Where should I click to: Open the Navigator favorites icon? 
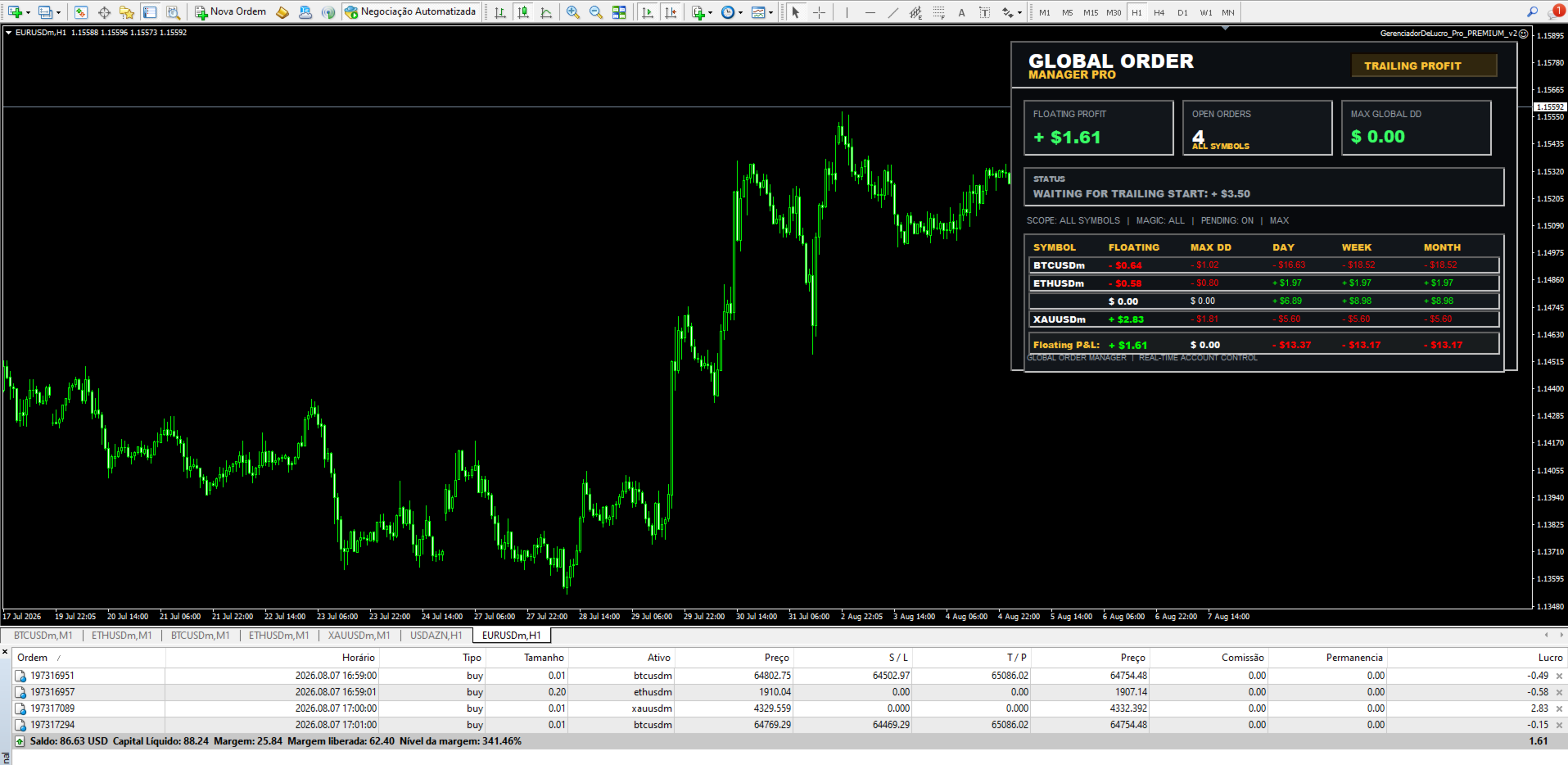click(x=127, y=12)
